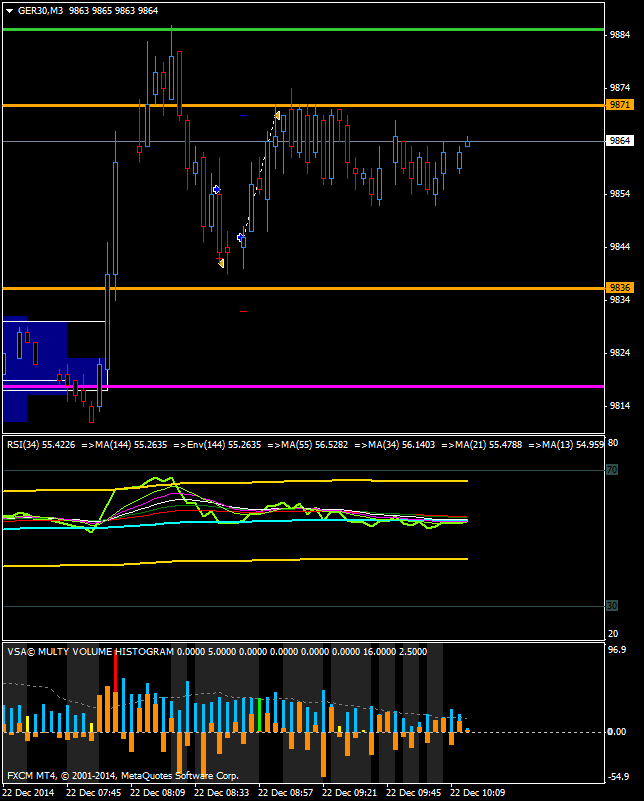Click the blue trade arrow near 9845
This screenshot has height=801, width=644.
241,237
